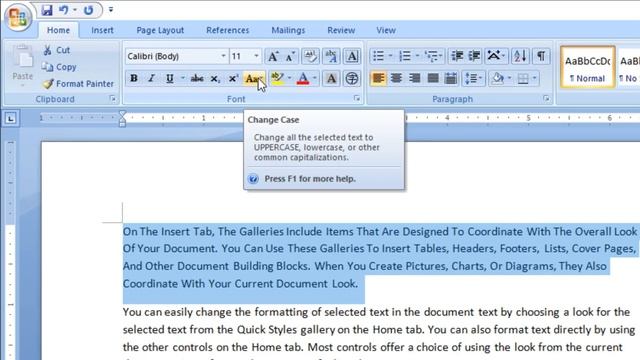Click the Press F1 help icon
Image resolution: width=640 pixels, height=360 pixels.
tap(253, 179)
